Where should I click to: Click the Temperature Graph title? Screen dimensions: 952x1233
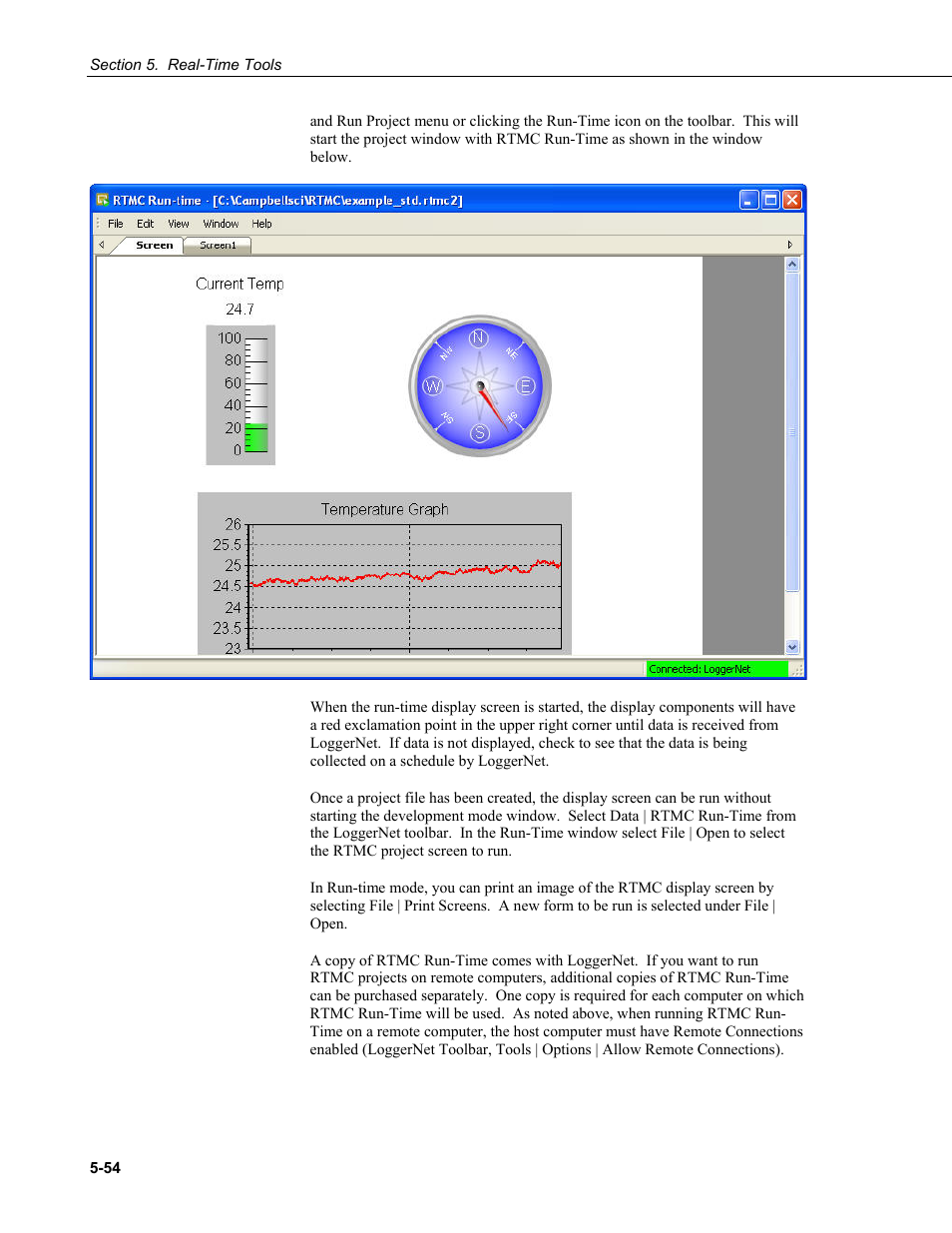(384, 509)
